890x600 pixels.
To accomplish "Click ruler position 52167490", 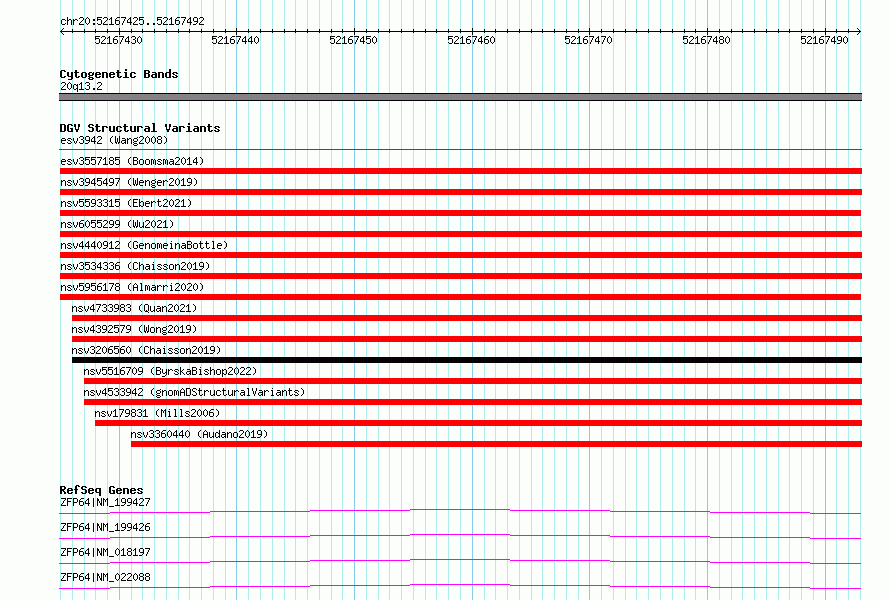I will 824,40.
